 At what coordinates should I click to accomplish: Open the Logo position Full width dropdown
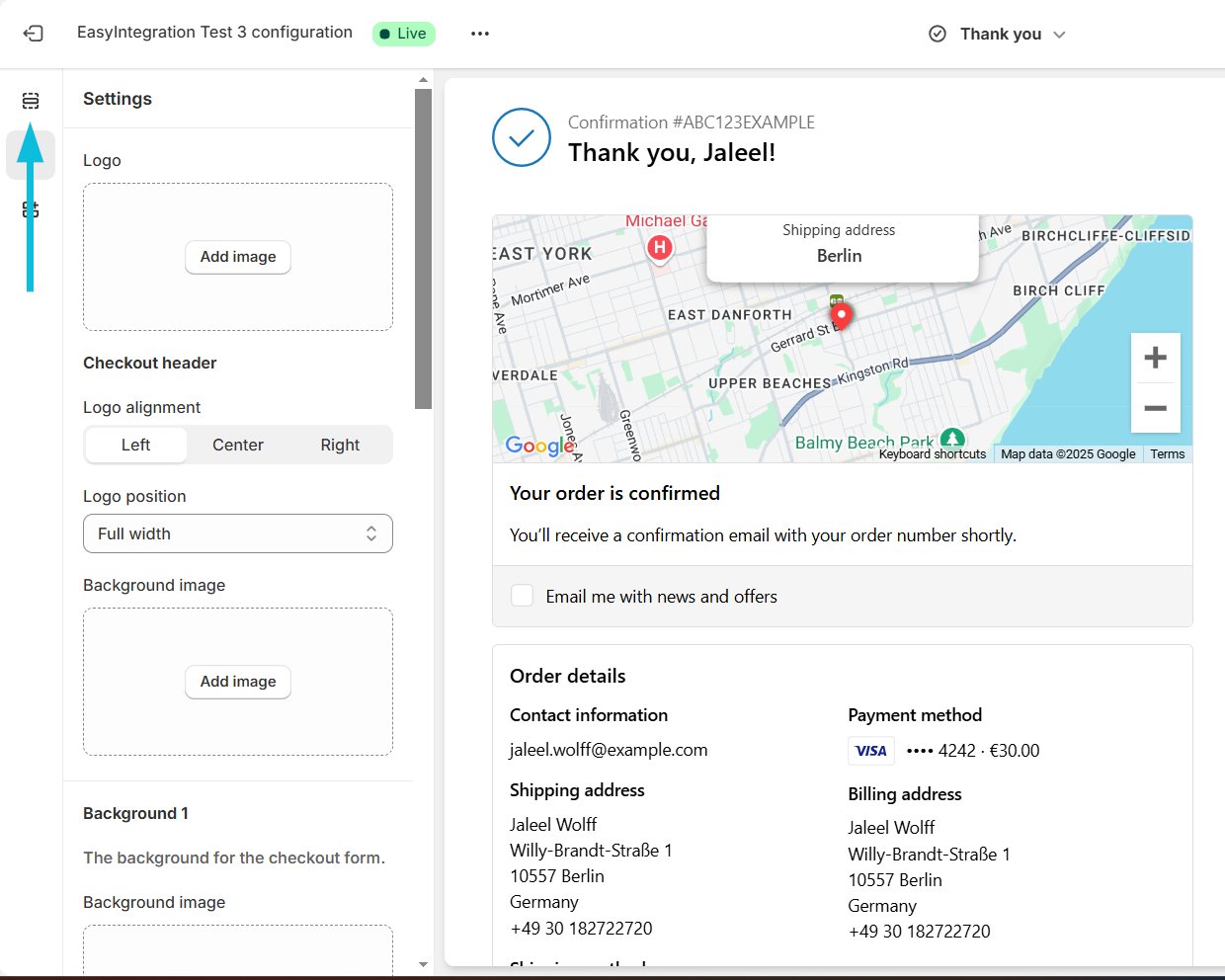[x=238, y=533]
